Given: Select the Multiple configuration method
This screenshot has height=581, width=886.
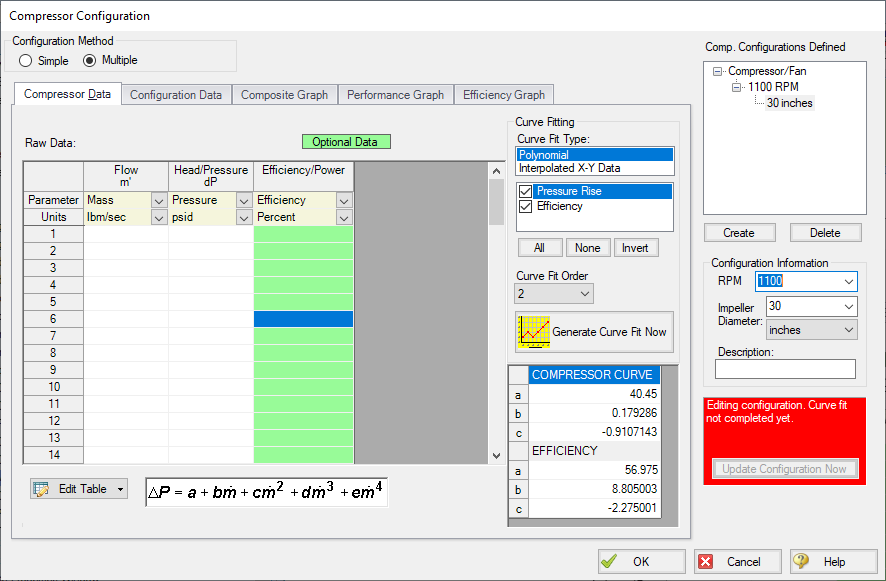Looking at the screenshot, I should (90, 61).
